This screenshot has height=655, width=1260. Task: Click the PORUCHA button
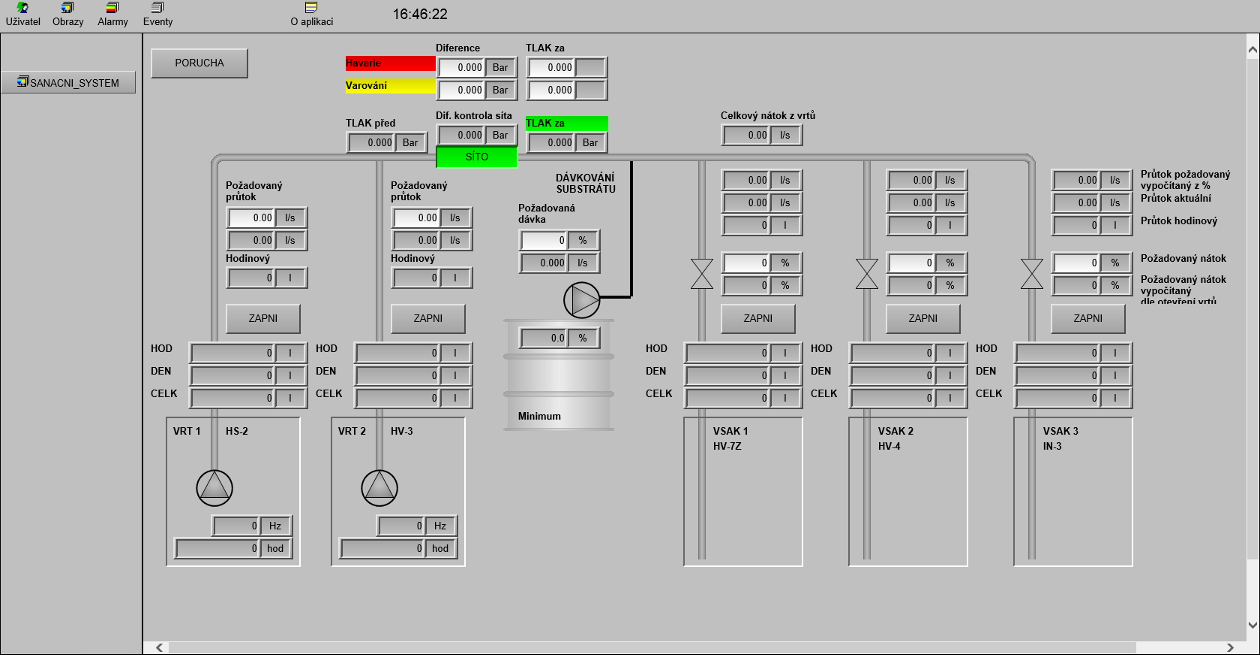tap(199, 63)
